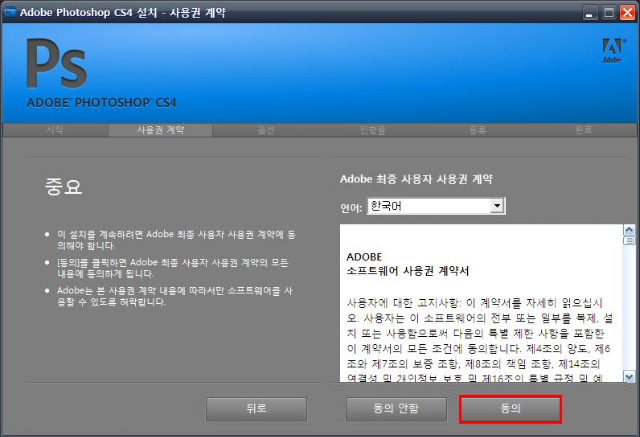
Task: Click 'ADOBE PHOTOSHOP CS4' banner text
Action: [102, 102]
